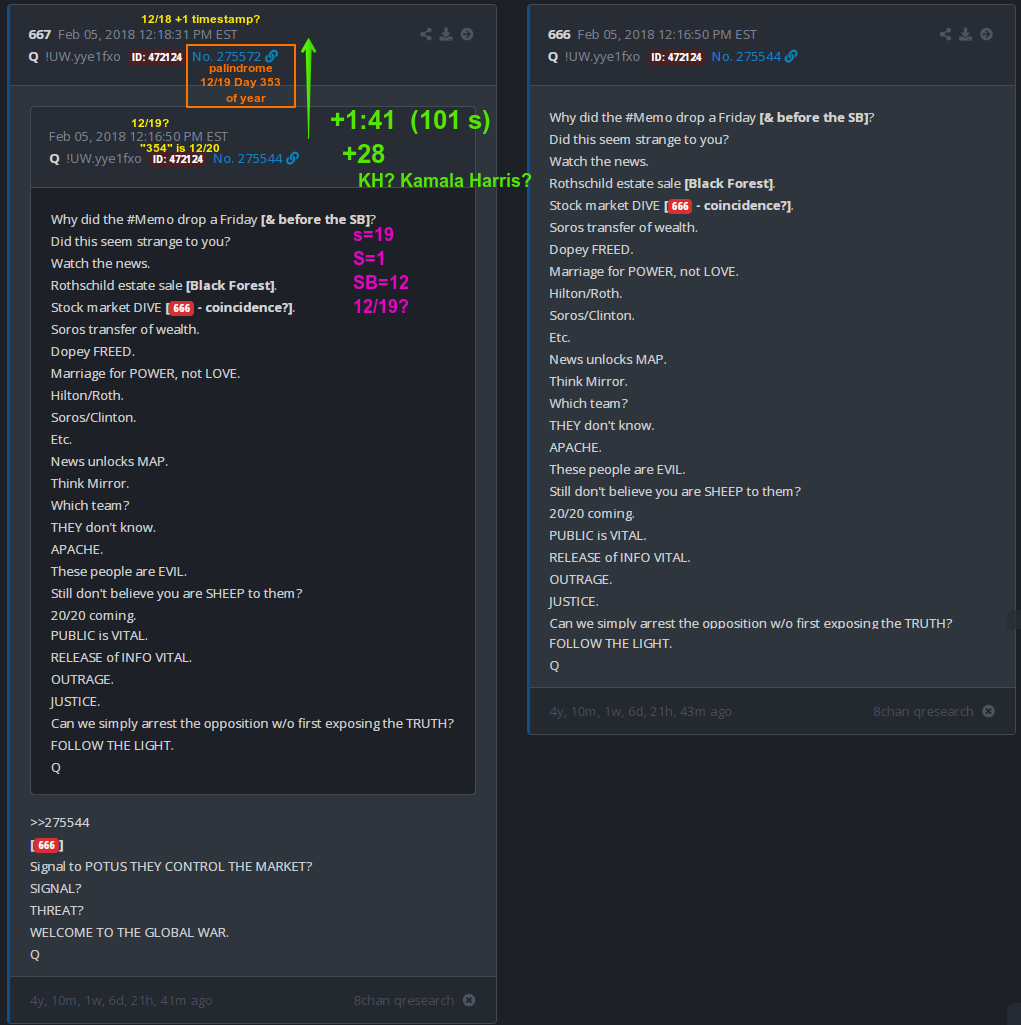Click red 666 tag below >>275544 reference

(46, 845)
